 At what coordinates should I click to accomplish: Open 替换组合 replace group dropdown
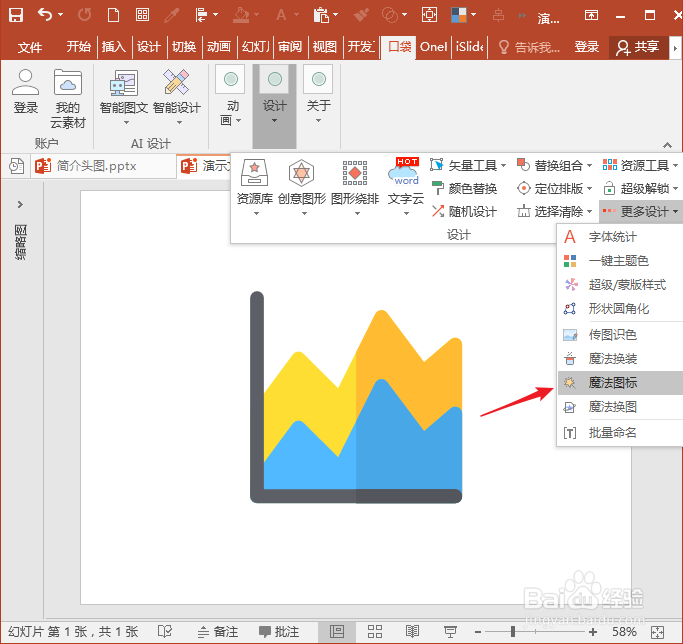click(555, 165)
